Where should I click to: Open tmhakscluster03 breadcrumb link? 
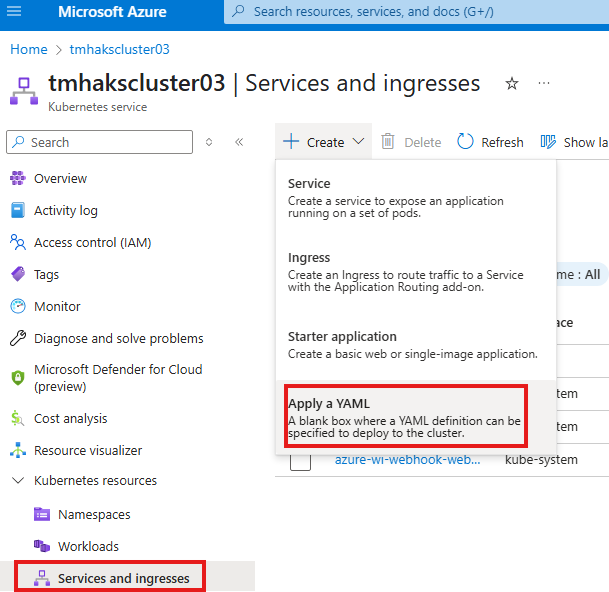tap(120, 49)
